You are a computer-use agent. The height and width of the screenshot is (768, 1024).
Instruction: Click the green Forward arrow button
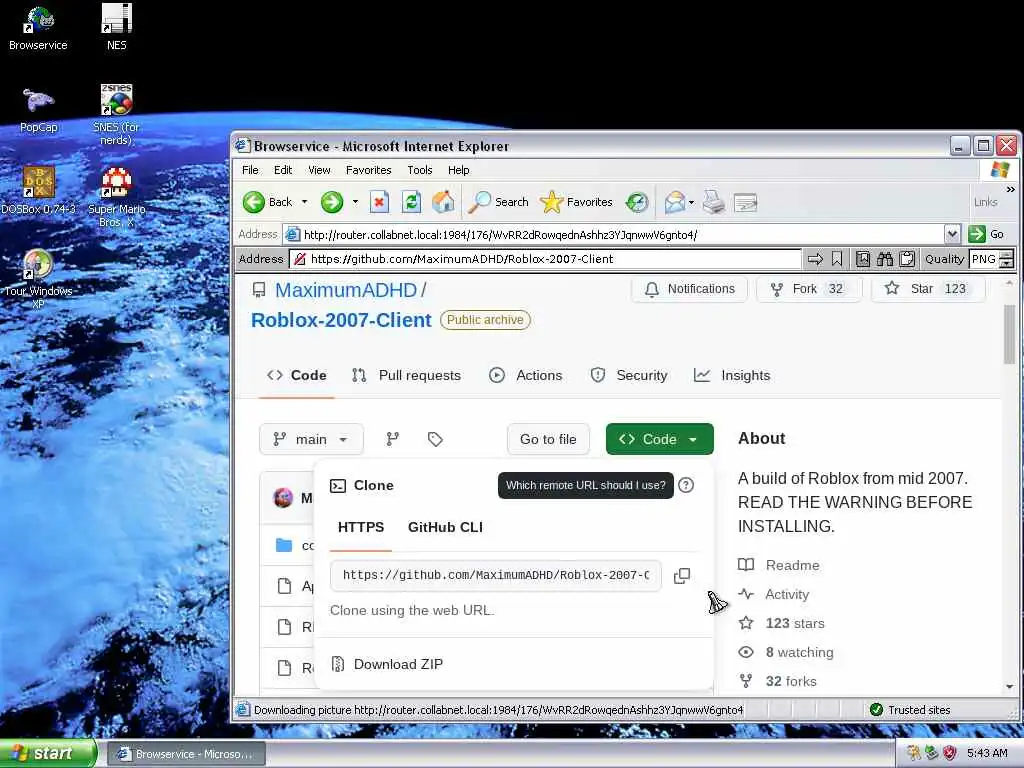[x=332, y=202]
